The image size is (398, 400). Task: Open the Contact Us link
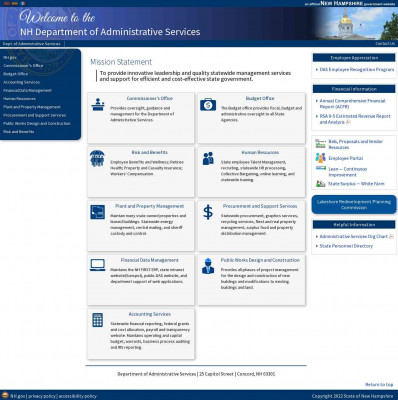pyautogui.click(x=385, y=44)
